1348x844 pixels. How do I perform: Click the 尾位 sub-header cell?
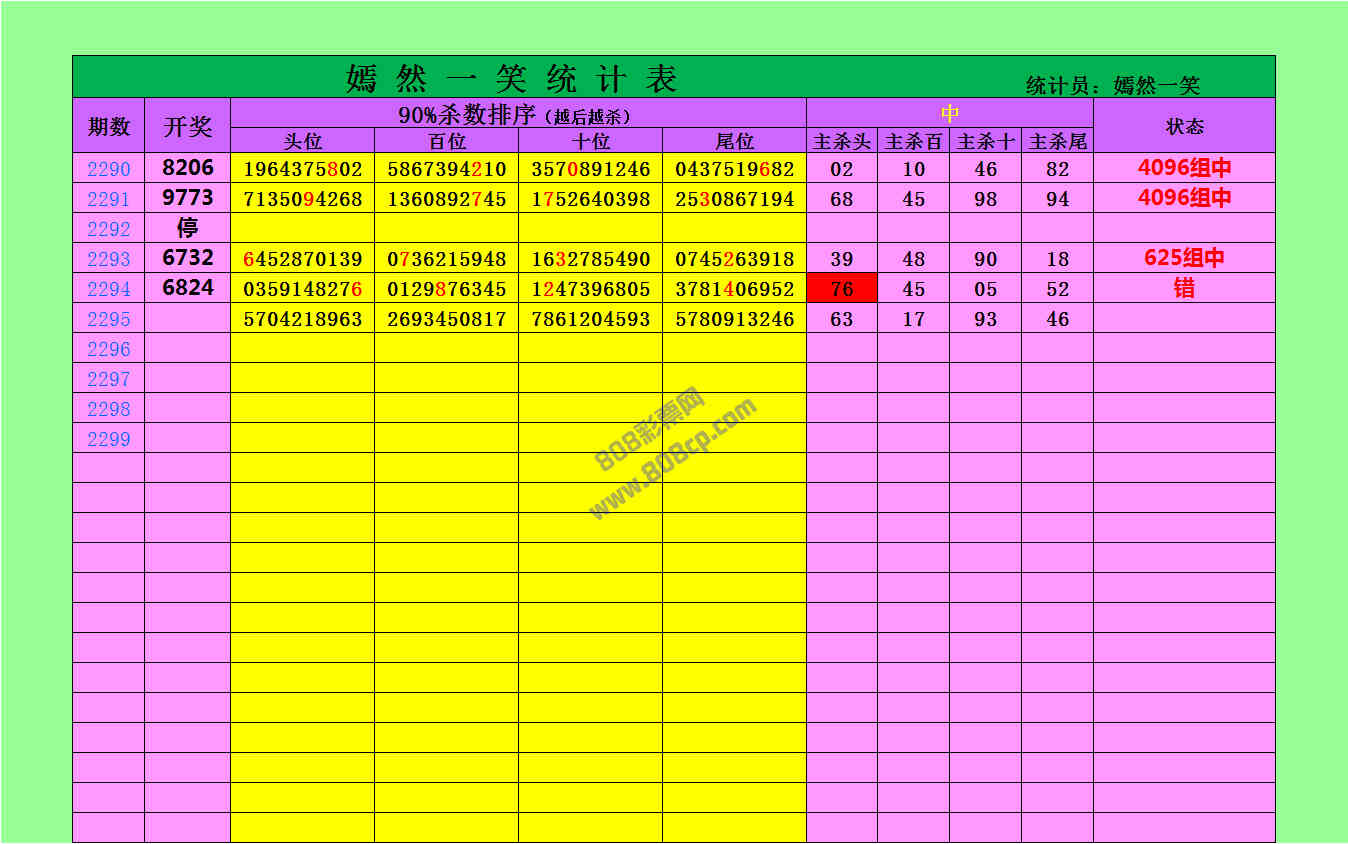(735, 142)
